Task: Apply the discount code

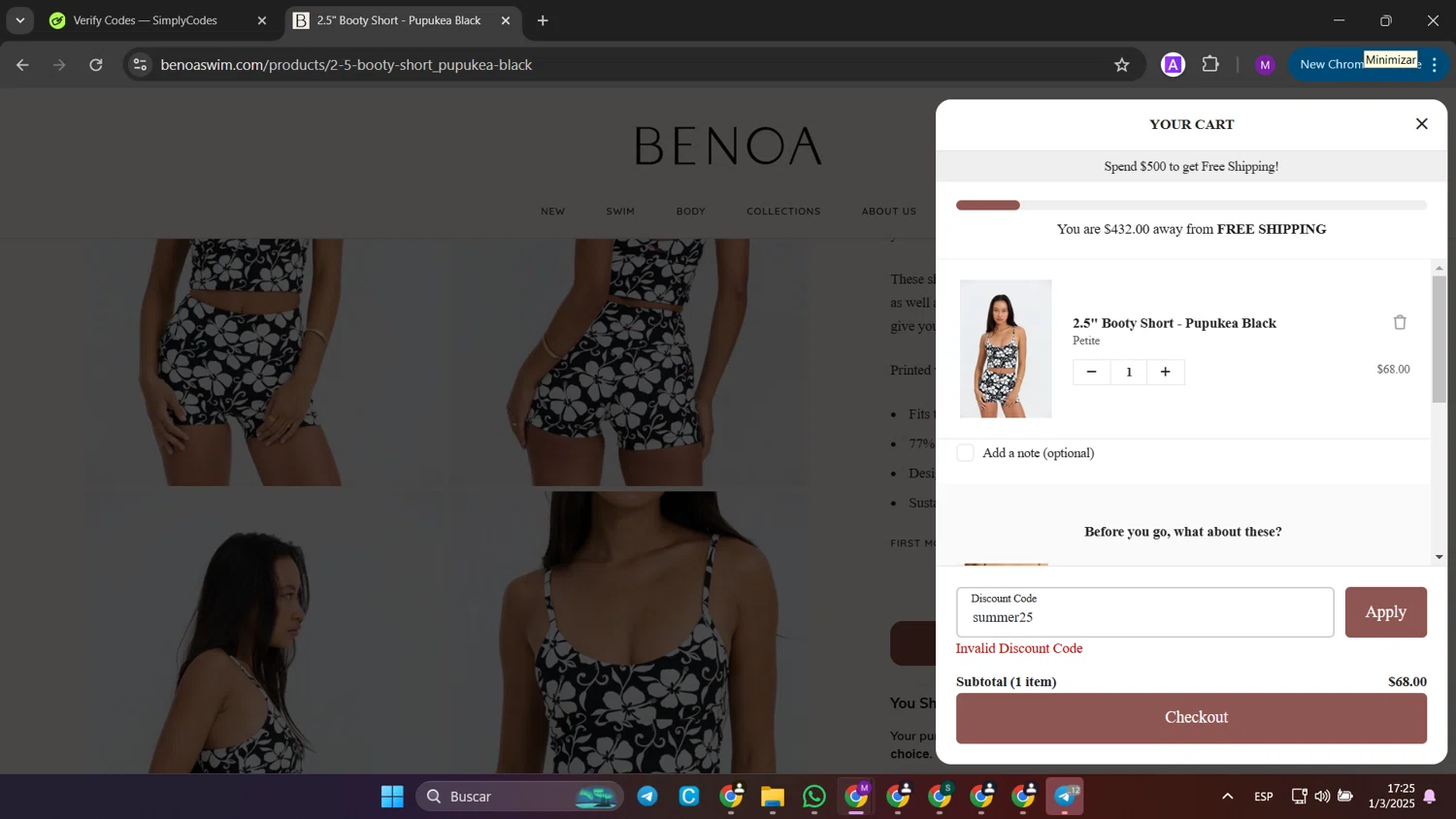Action: click(x=1385, y=612)
